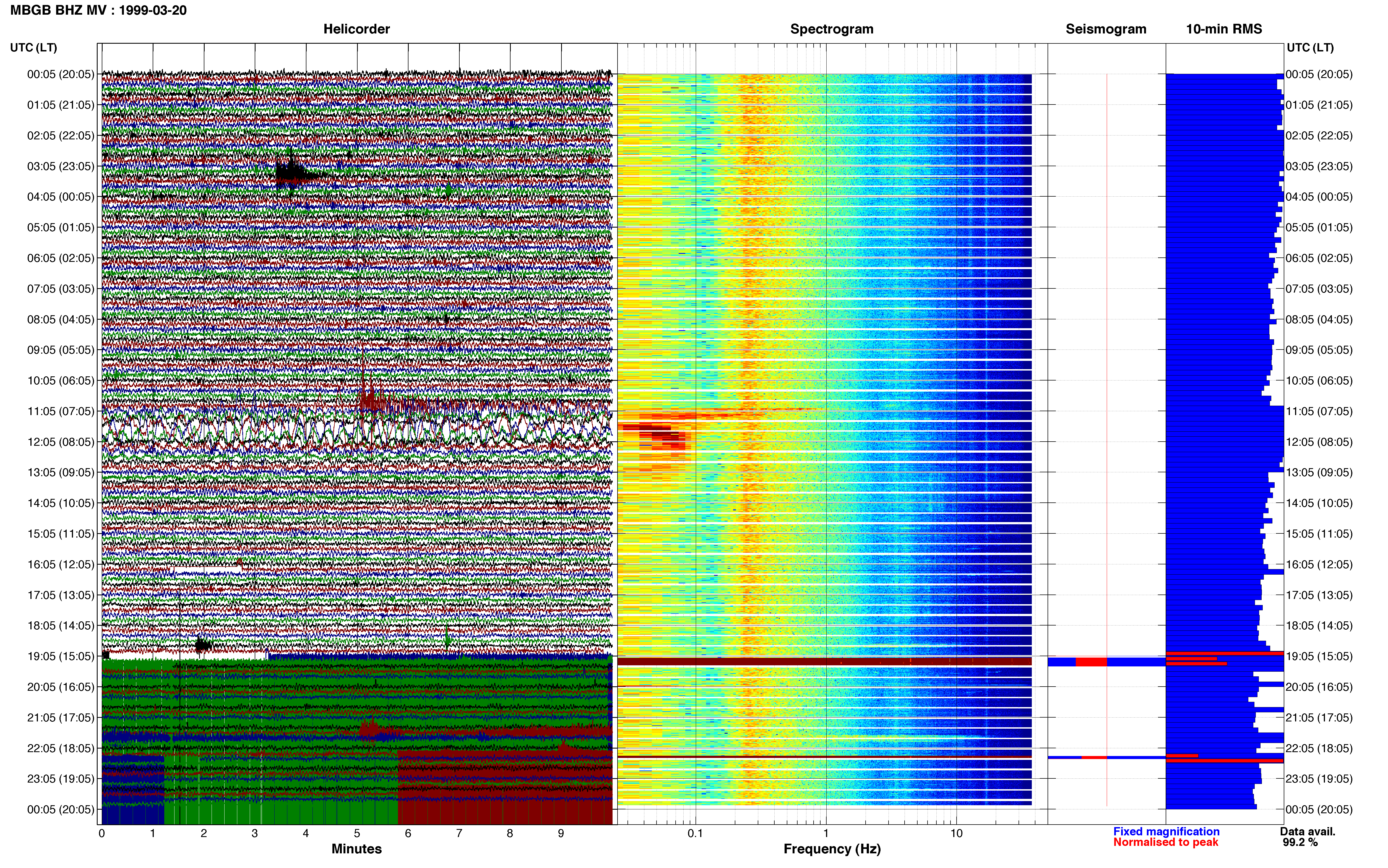Viewport: 1388px width, 868px height.
Task: Click the right '05:05 (01:05)' time label
Action: [x=1319, y=227]
